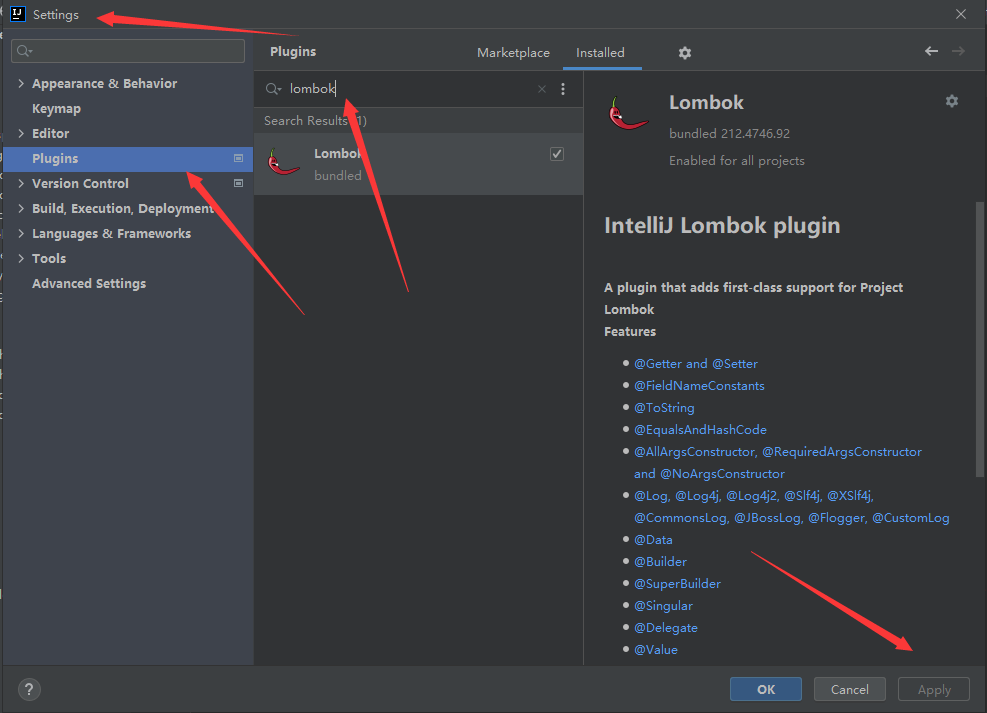The image size is (987, 713).
Task: Expand Languages & Frameworks section
Action: click(21, 234)
